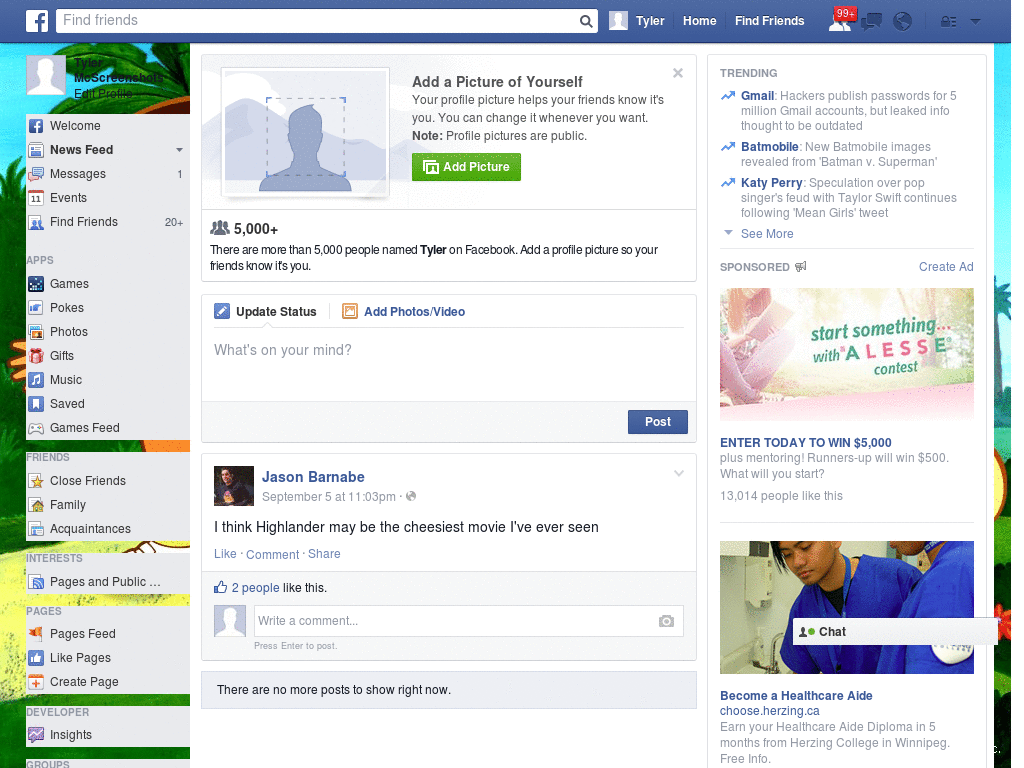Open friend requests icon with 99+ badge

pos(840,21)
